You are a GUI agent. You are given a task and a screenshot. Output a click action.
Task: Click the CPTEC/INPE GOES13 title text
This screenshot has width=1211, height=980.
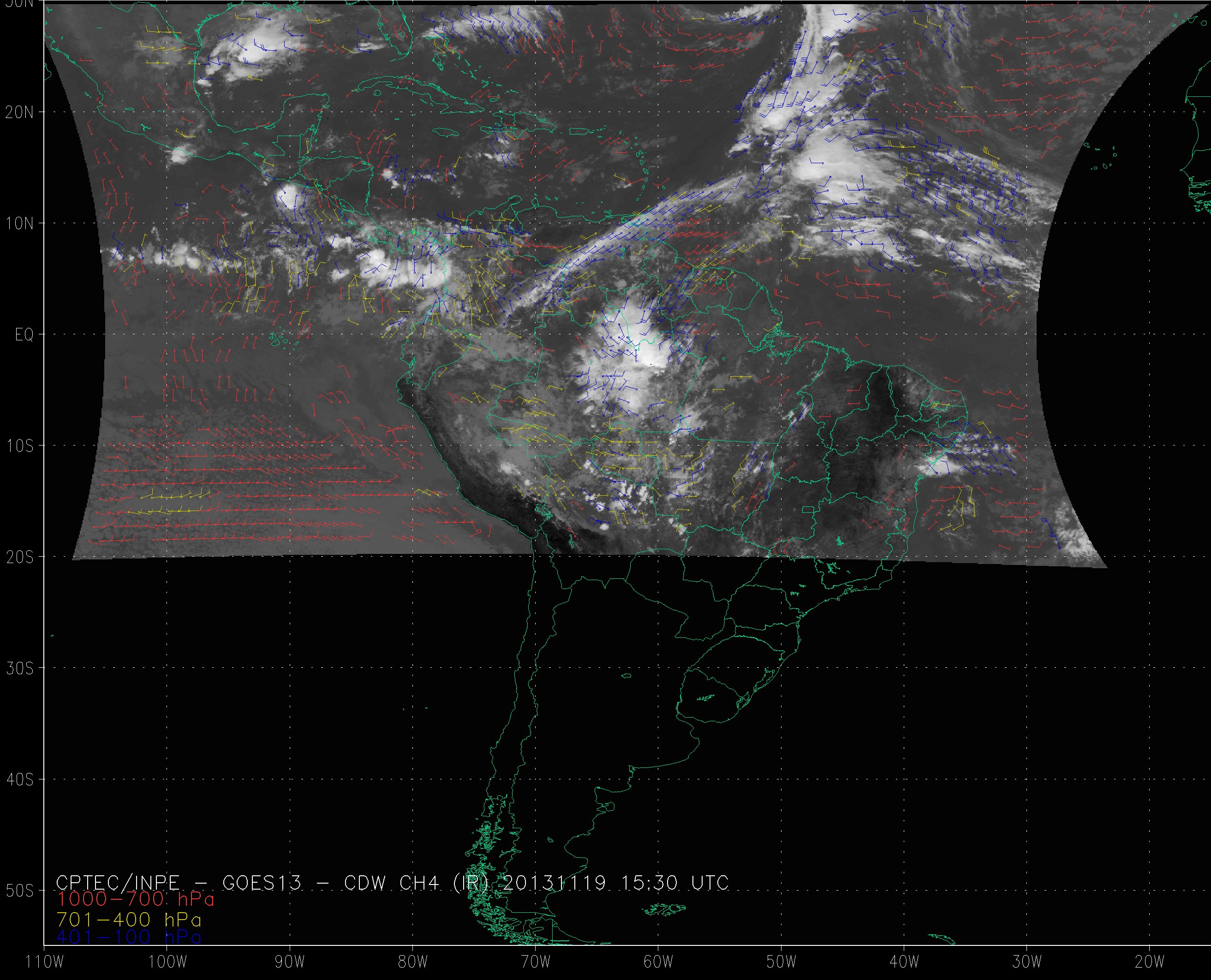pos(179,882)
